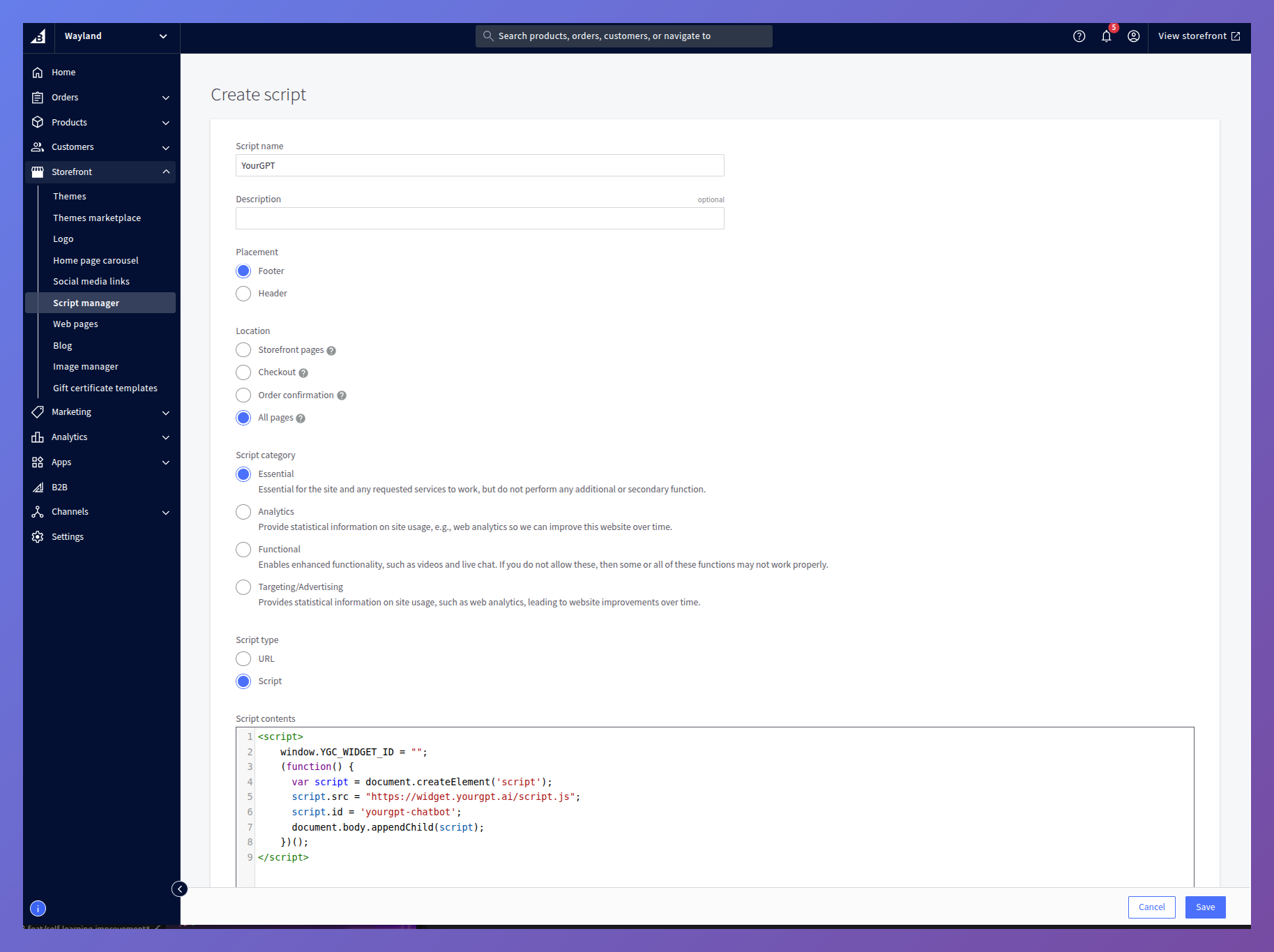Focus the top search bar
Screen dimensions: 1274x952
(x=624, y=36)
